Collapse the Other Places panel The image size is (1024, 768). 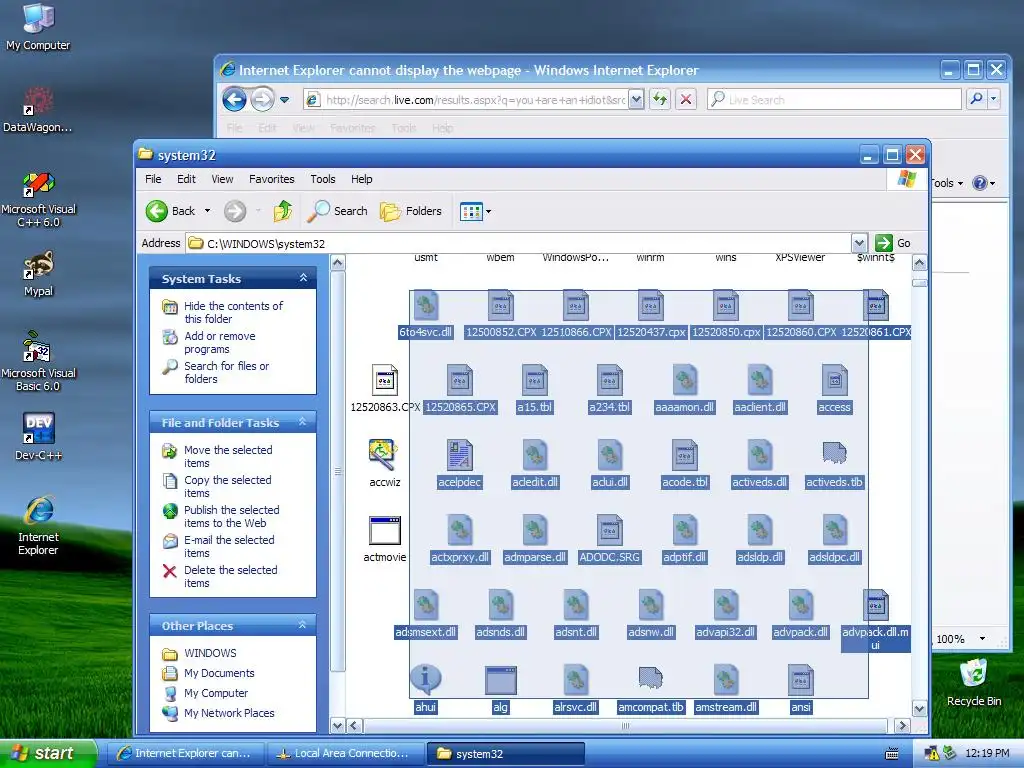[302, 625]
